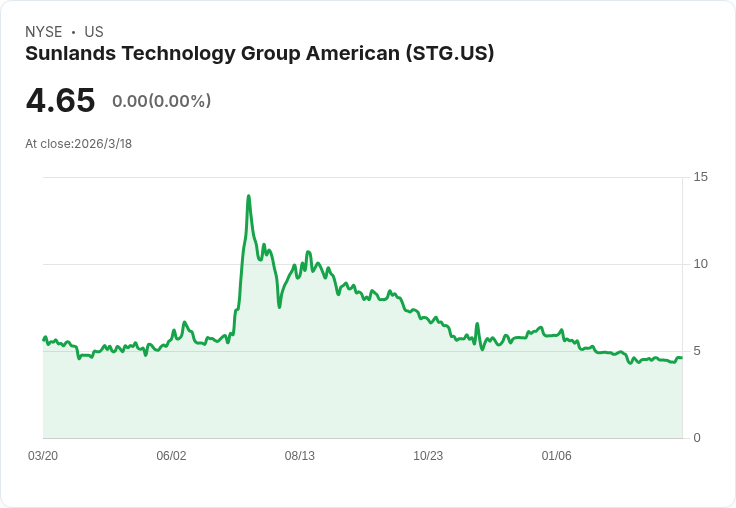This screenshot has height=508, width=736.
Task: Click the rightmost end of the price line
Action: (682, 358)
